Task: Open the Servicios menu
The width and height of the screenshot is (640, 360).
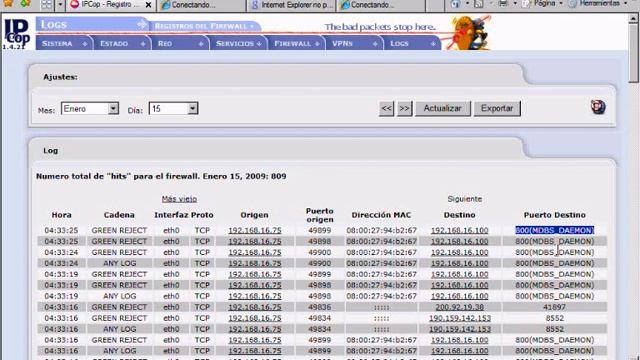Action: (x=238, y=43)
